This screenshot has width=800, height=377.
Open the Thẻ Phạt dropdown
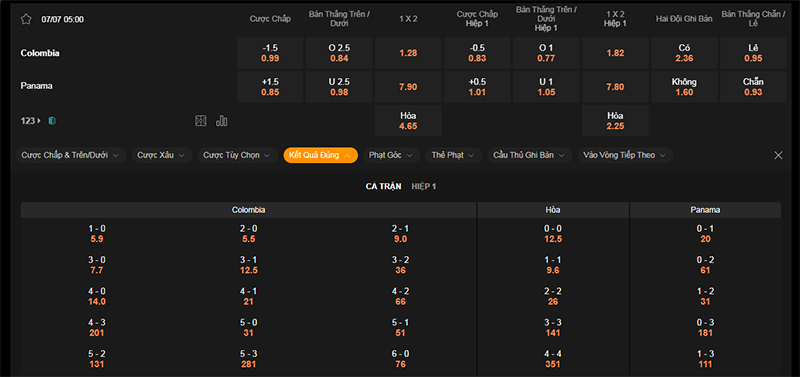(x=454, y=155)
